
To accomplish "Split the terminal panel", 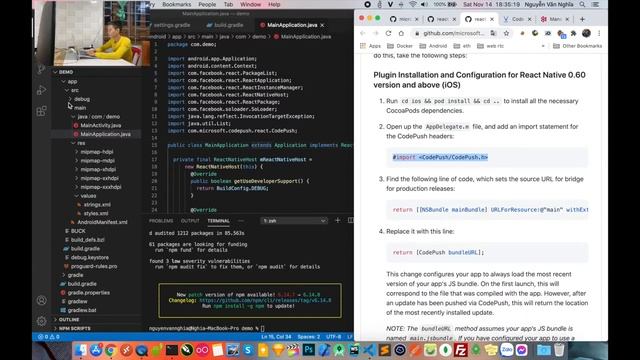I will 350,220.
